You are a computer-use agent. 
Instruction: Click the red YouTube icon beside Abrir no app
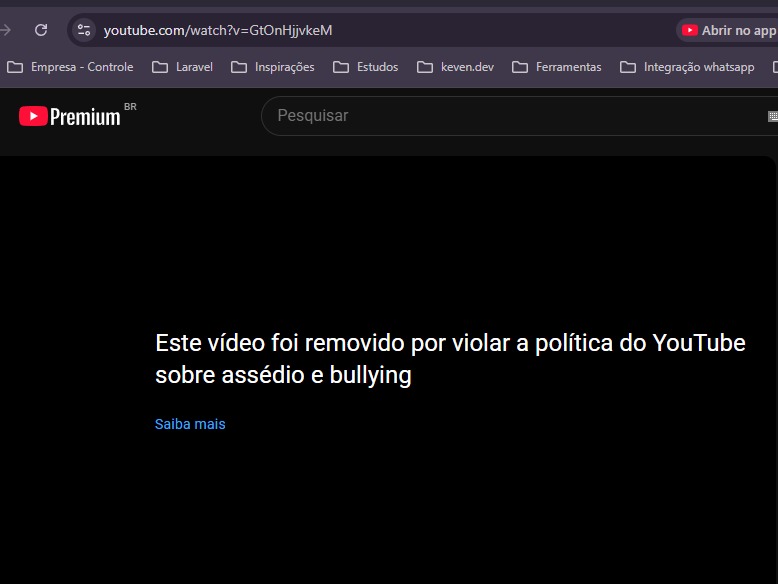pos(689,30)
